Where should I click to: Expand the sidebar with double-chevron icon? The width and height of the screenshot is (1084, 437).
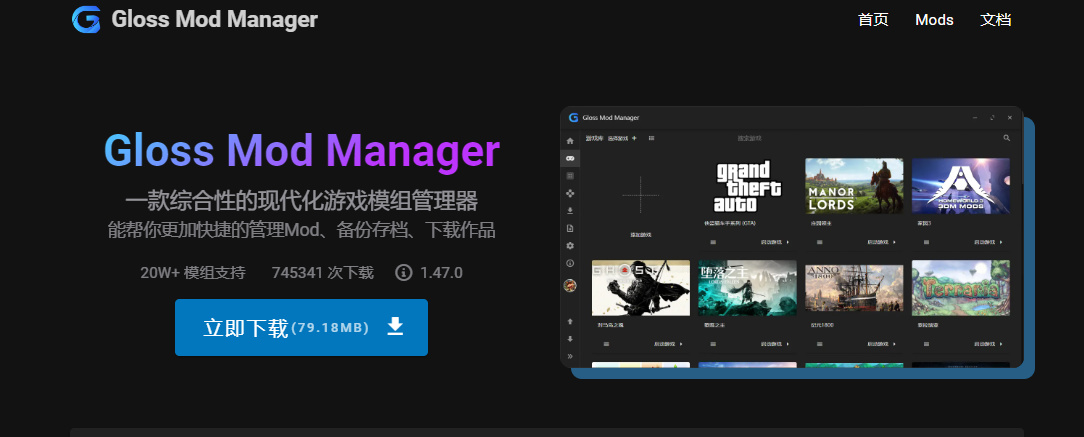[570, 356]
